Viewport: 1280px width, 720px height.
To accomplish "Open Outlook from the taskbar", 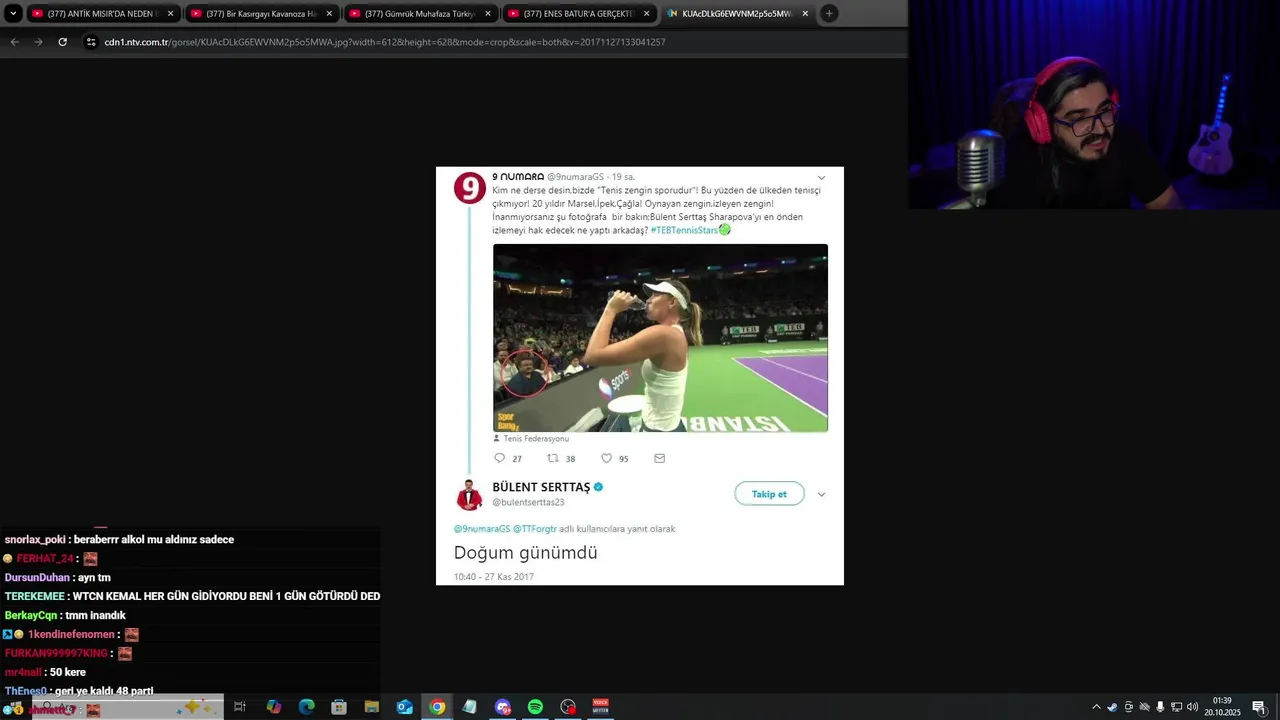I will (405, 707).
